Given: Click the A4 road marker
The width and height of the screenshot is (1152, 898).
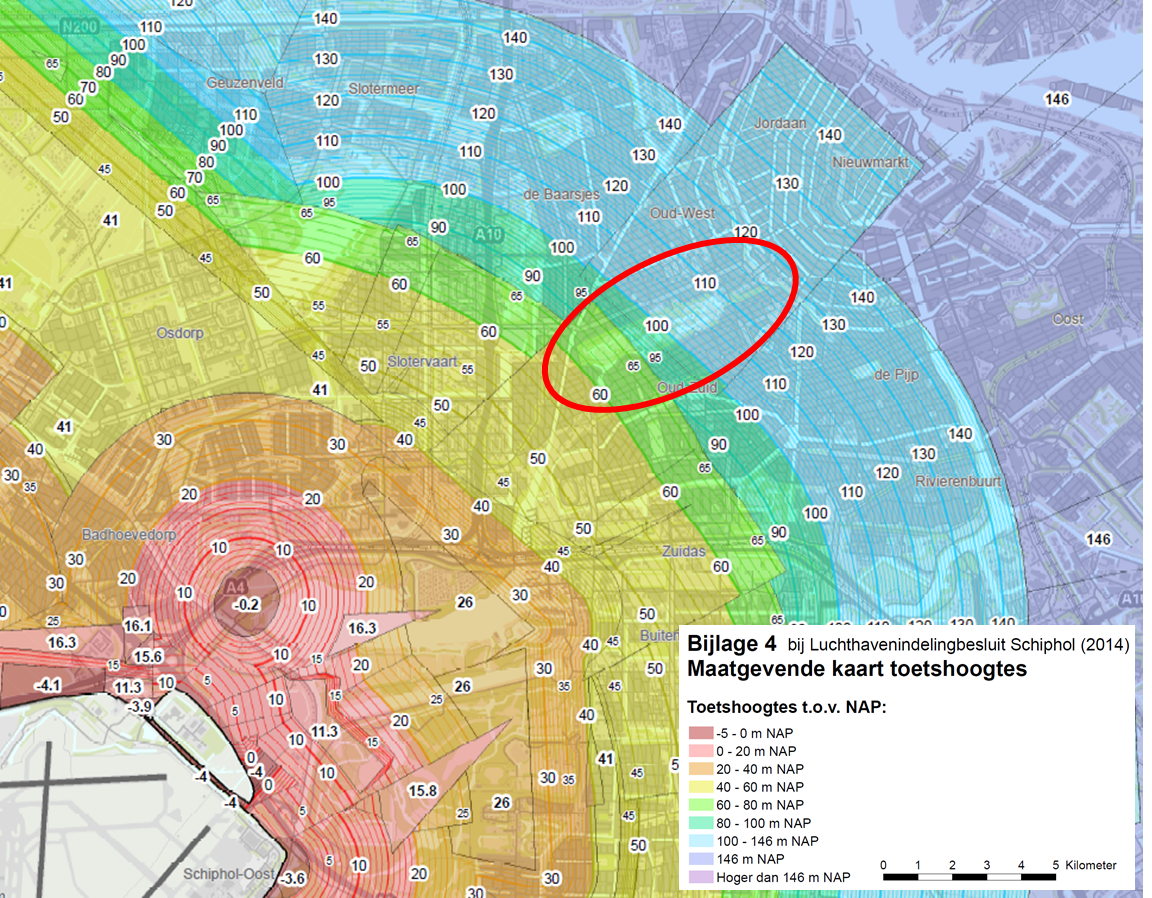Looking at the screenshot, I should tap(235, 587).
